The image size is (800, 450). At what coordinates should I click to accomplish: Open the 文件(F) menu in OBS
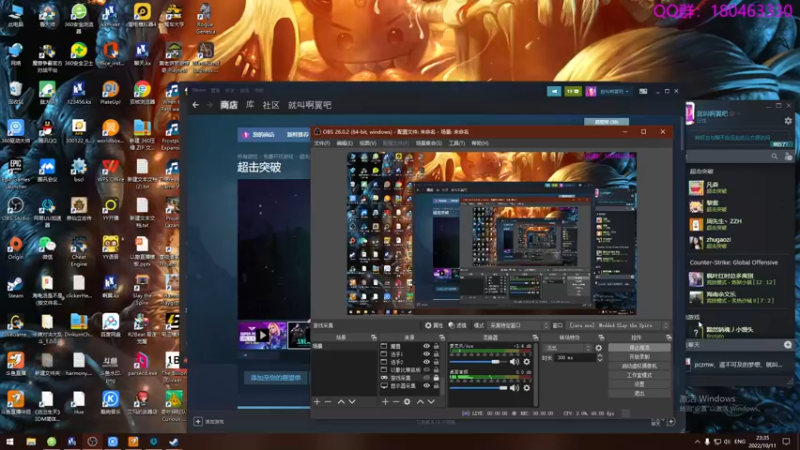(x=321, y=143)
